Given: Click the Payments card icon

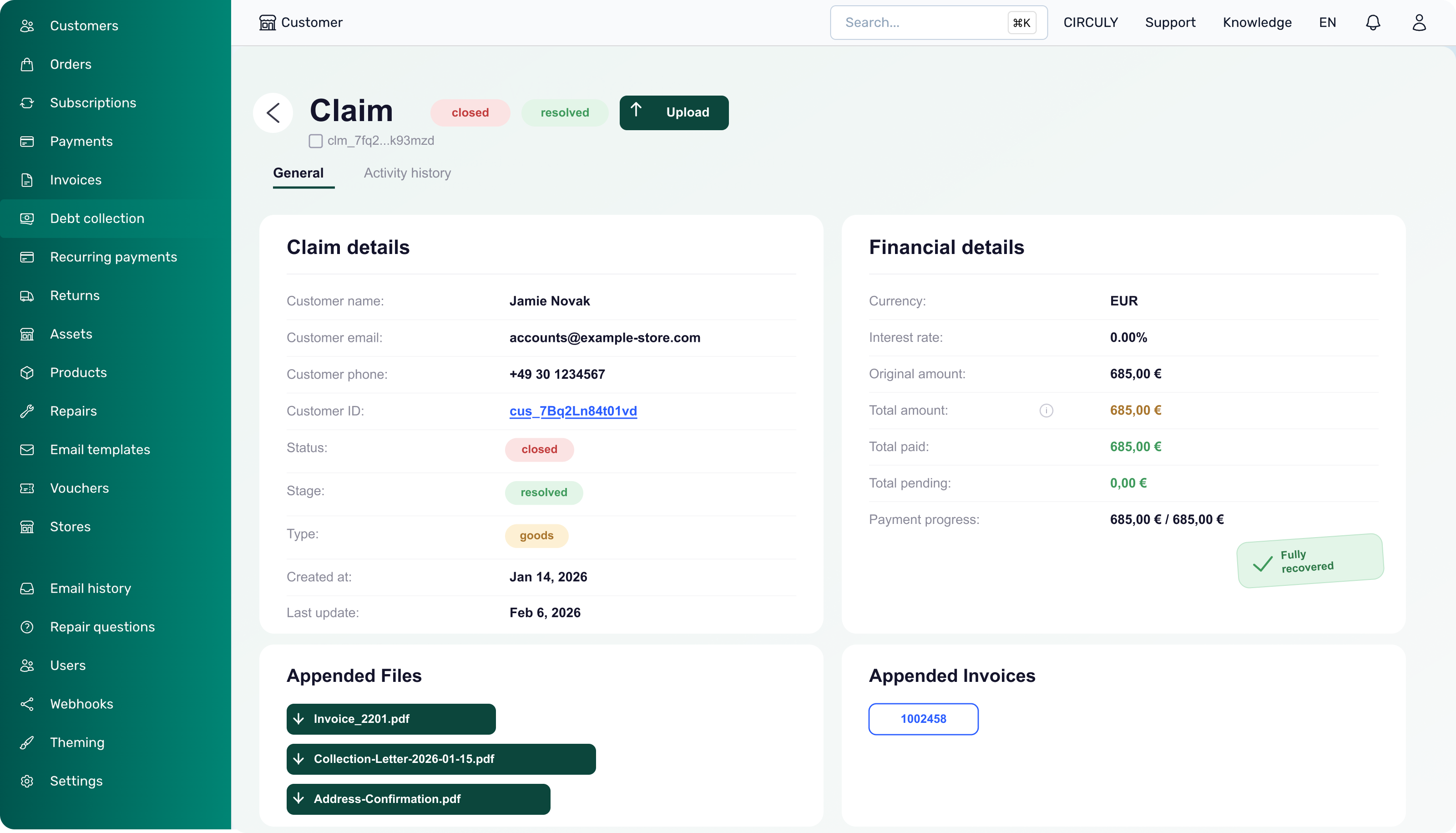Looking at the screenshot, I should coord(27,141).
